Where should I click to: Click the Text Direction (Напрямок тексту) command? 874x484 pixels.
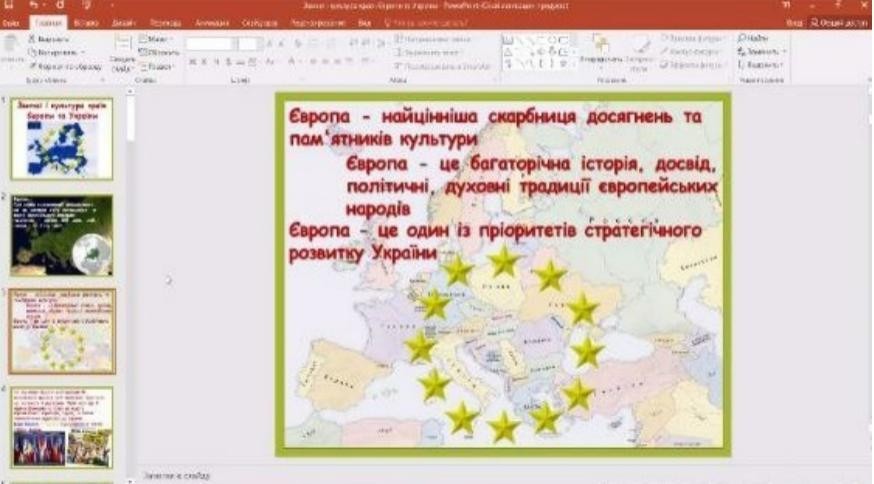(x=433, y=39)
